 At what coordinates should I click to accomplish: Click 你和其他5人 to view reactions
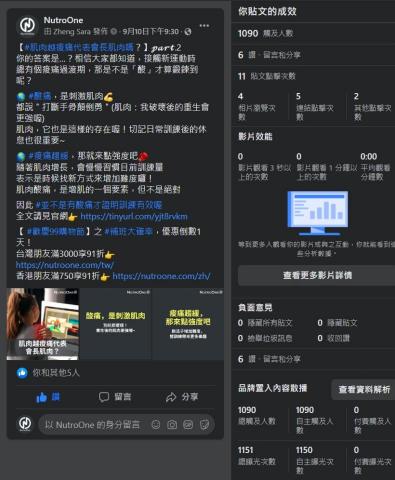[x=56, y=373]
